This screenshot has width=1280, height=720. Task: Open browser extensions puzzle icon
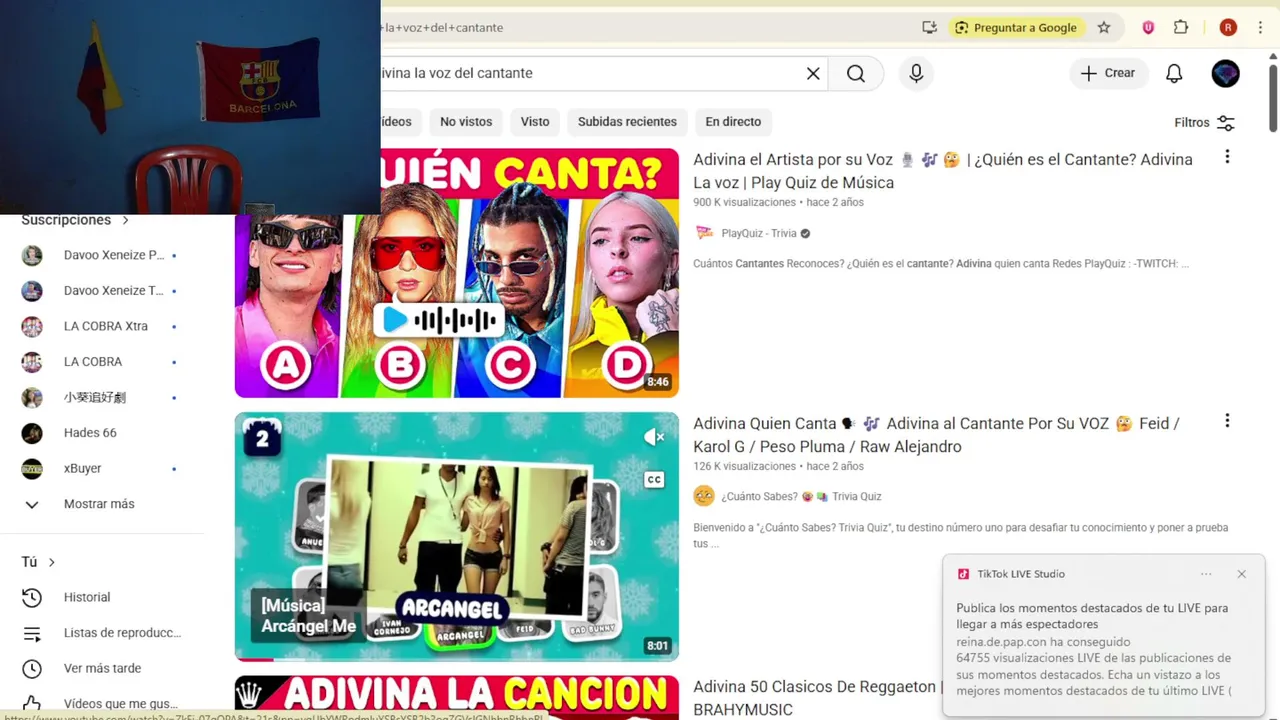point(1181,28)
